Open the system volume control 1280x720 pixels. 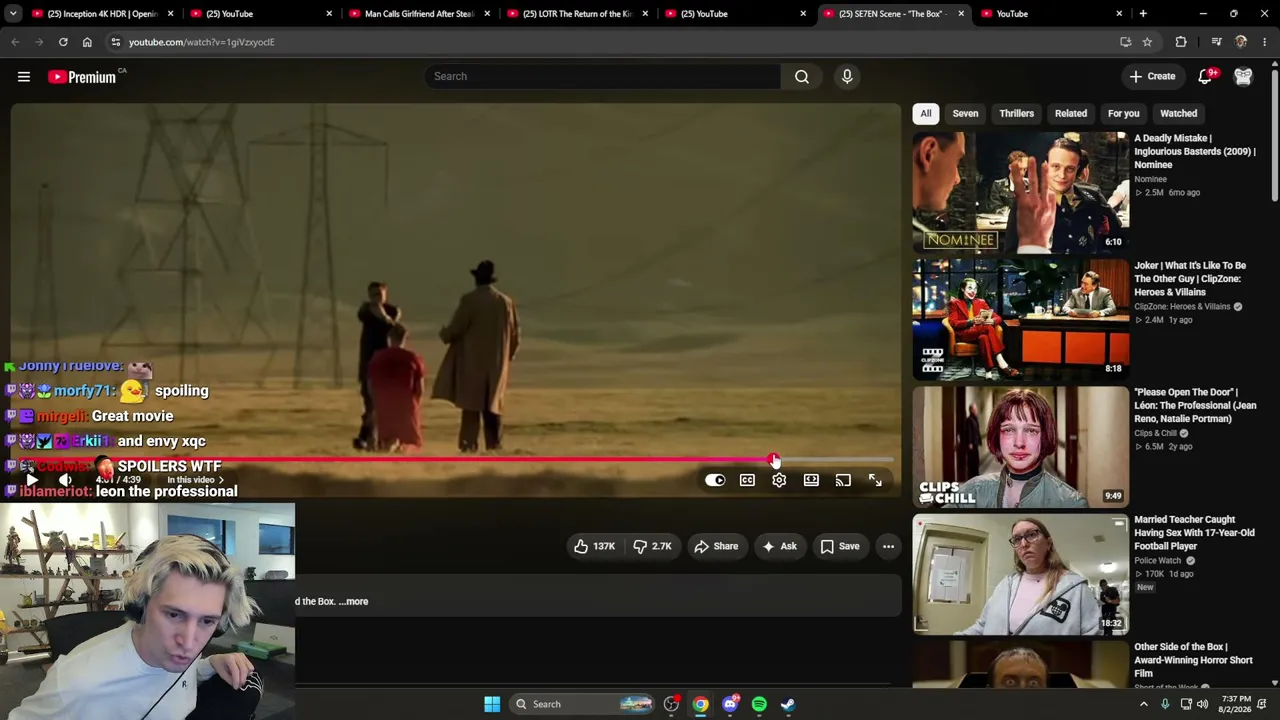pos(1203,704)
